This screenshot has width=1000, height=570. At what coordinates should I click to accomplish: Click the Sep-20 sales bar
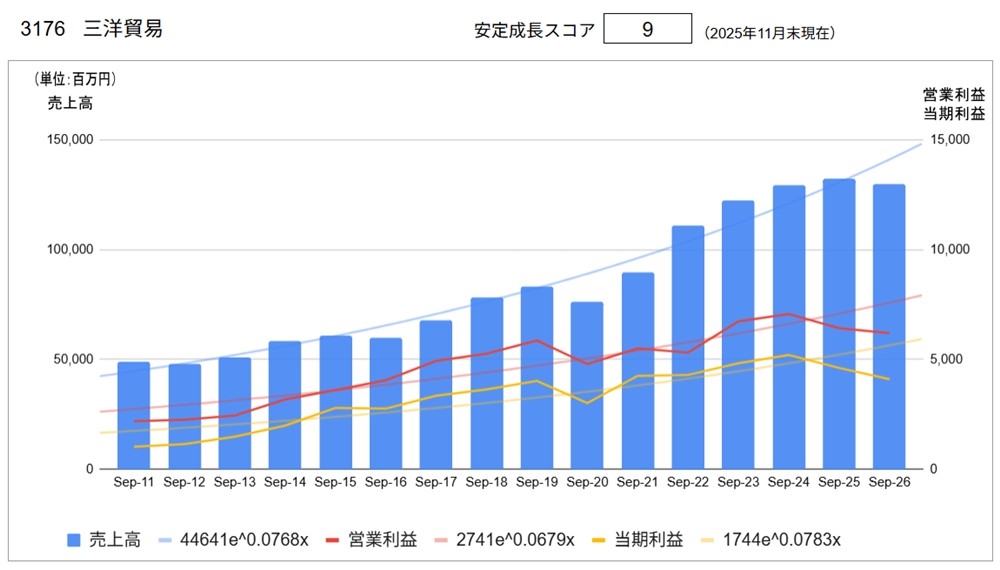click(x=587, y=385)
